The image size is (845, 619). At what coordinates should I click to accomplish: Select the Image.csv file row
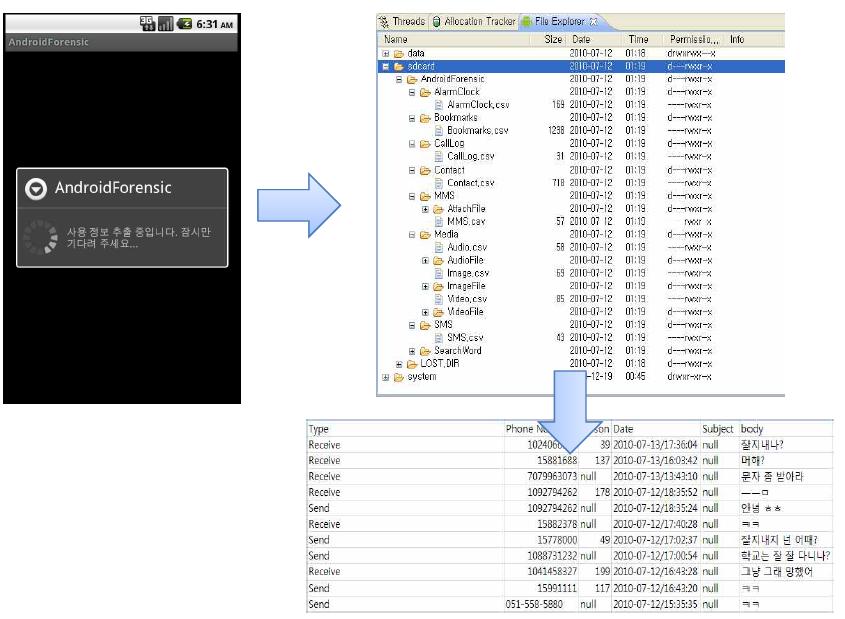pos(468,273)
